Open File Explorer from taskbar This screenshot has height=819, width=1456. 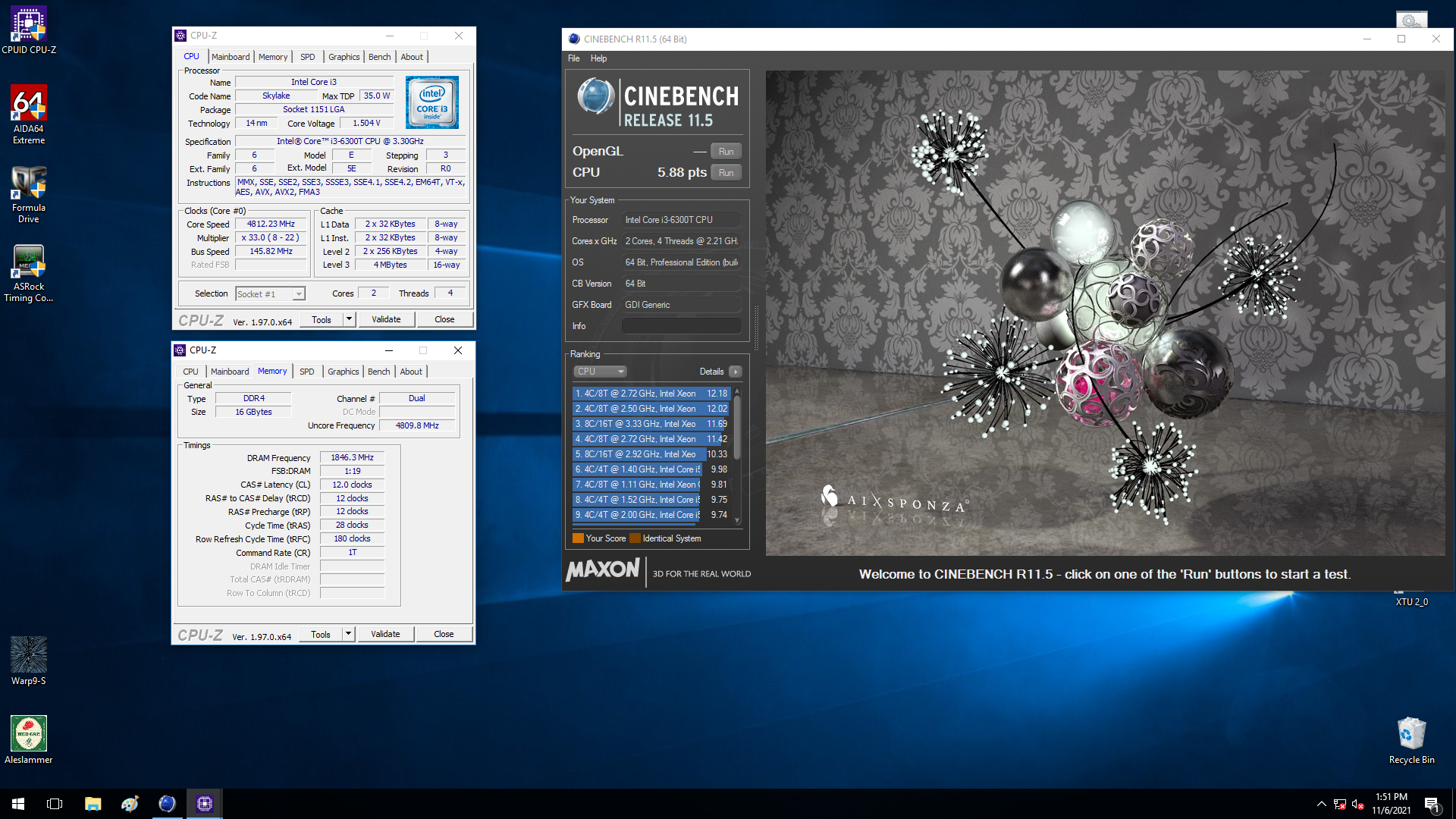pos(93,804)
